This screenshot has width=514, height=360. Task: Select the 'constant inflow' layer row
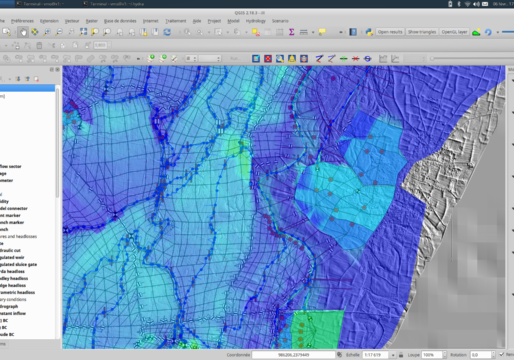click(13, 313)
